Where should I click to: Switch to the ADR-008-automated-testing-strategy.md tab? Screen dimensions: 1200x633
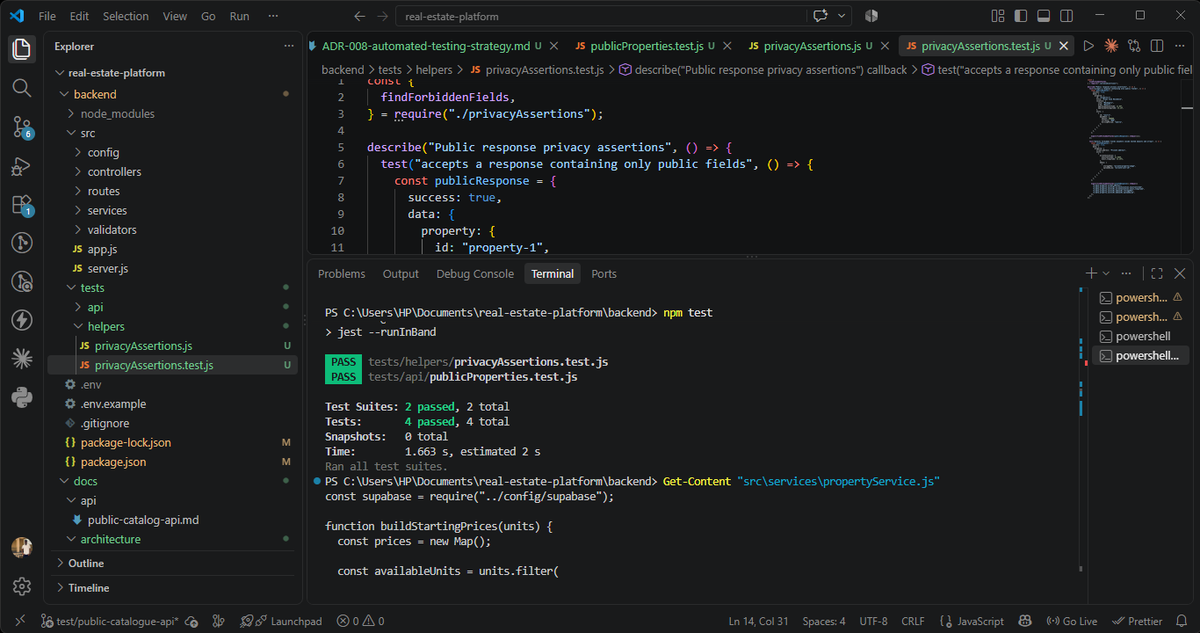click(432, 46)
